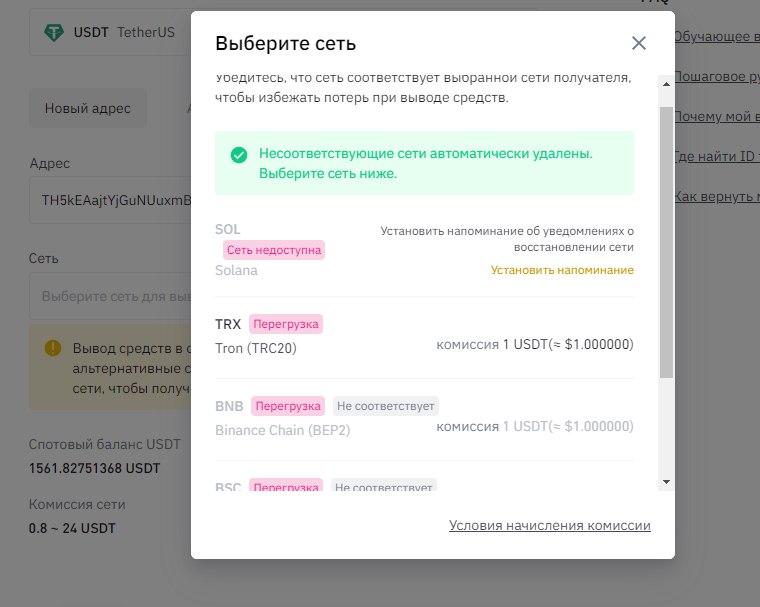
Task: Click scrollbar down arrow in dialog
Action: pyautogui.click(x=666, y=482)
